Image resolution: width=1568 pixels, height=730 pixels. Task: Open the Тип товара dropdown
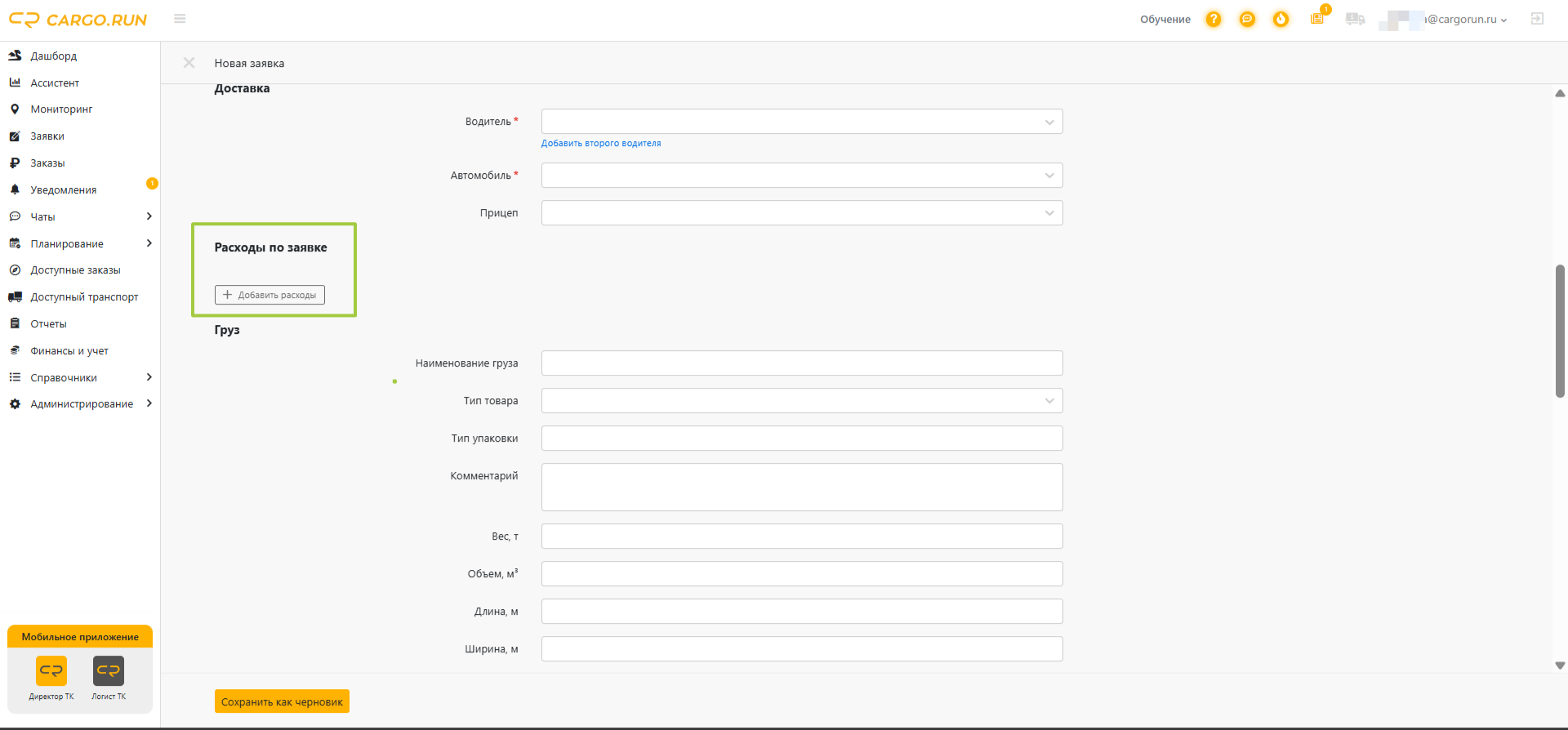(x=802, y=401)
